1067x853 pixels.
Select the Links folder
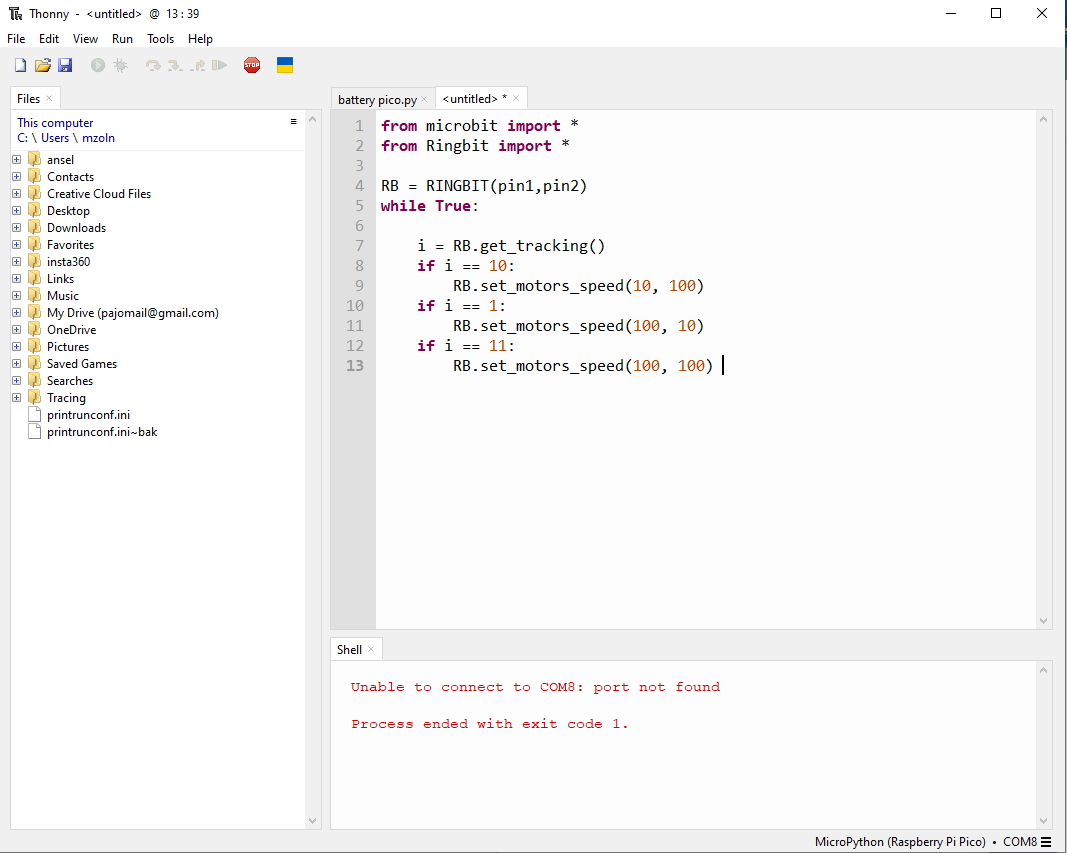(x=61, y=279)
